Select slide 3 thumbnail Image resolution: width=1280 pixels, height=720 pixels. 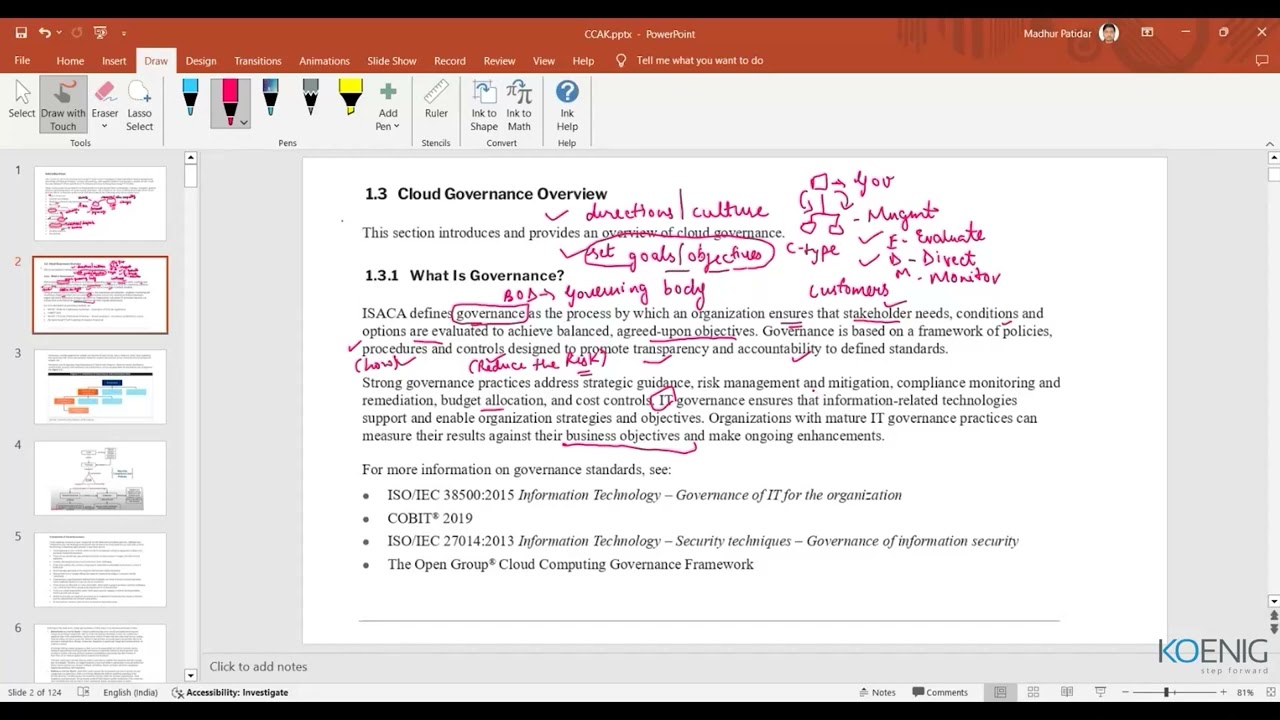[100, 387]
